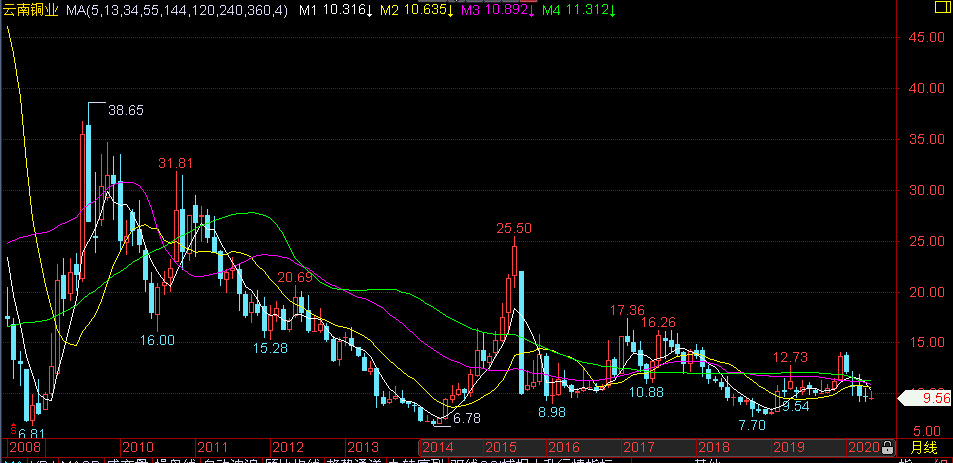The width and height of the screenshot is (953, 463).
Task: Click the 6.78 low price label
Action: [467, 419]
